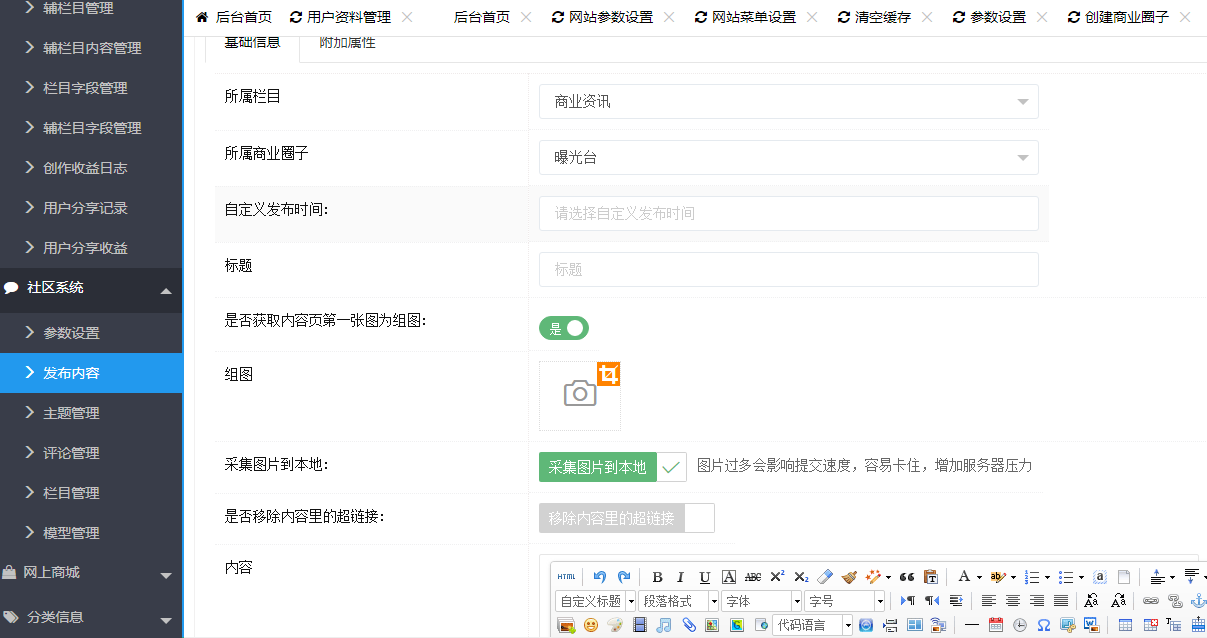Open the 段落格式 dropdown in editor
The image size is (1207, 638).
(679, 601)
